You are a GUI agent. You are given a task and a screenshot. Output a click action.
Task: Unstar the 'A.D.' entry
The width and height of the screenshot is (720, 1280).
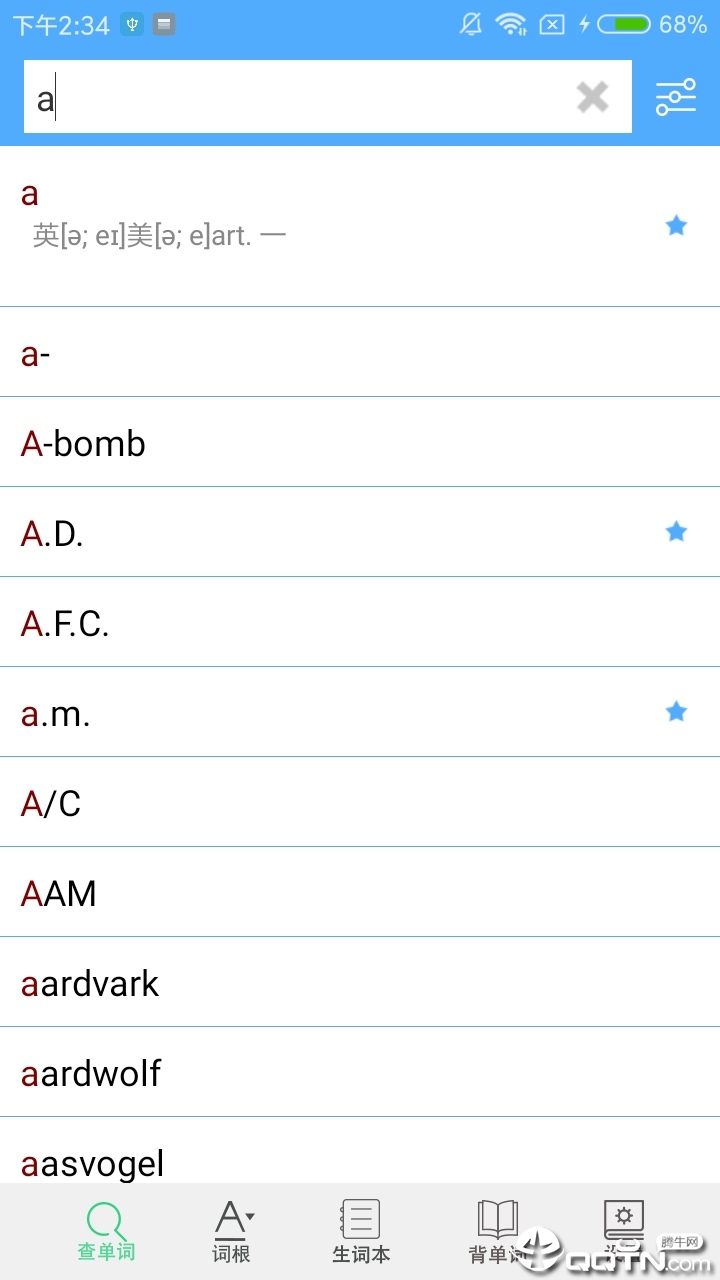(676, 532)
